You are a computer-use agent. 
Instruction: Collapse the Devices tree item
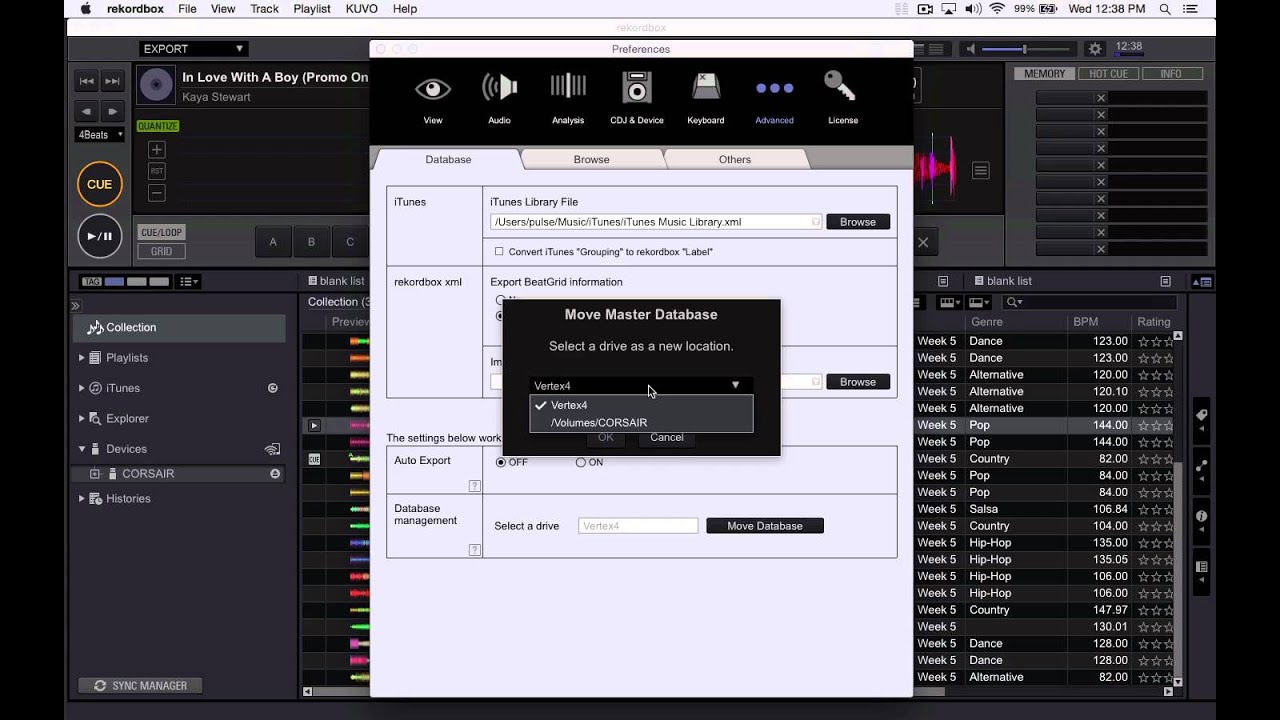(82, 449)
